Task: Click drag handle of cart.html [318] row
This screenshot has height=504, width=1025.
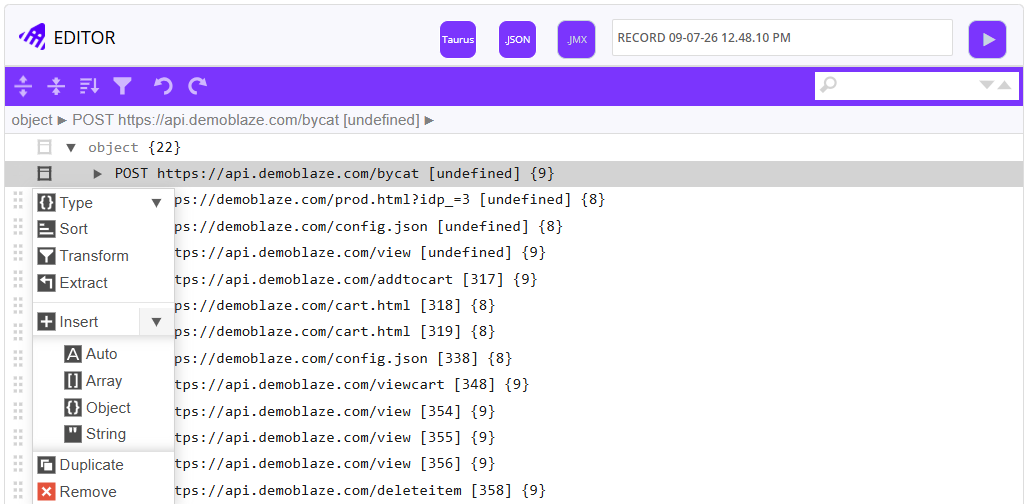Action: coord(18,306)
